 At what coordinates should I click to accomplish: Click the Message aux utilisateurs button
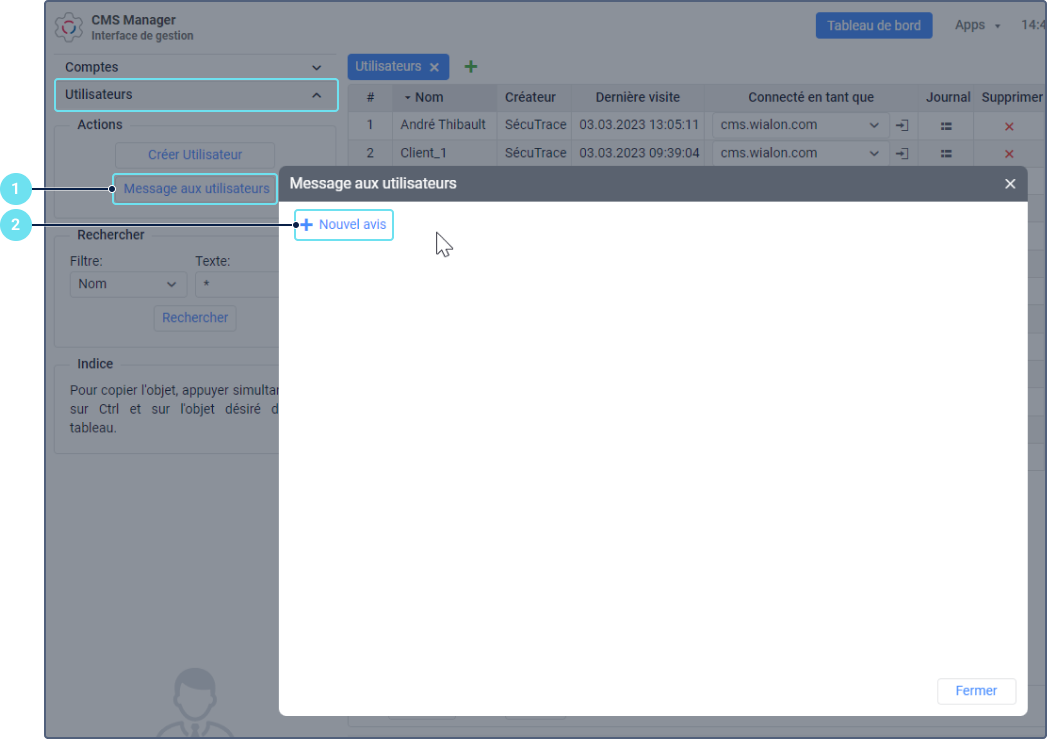pos(196,189)
